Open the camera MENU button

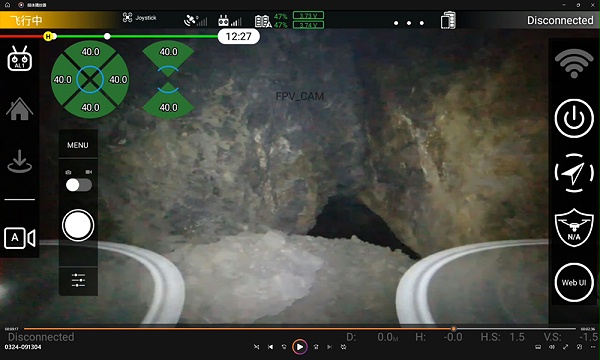point(78,145)
